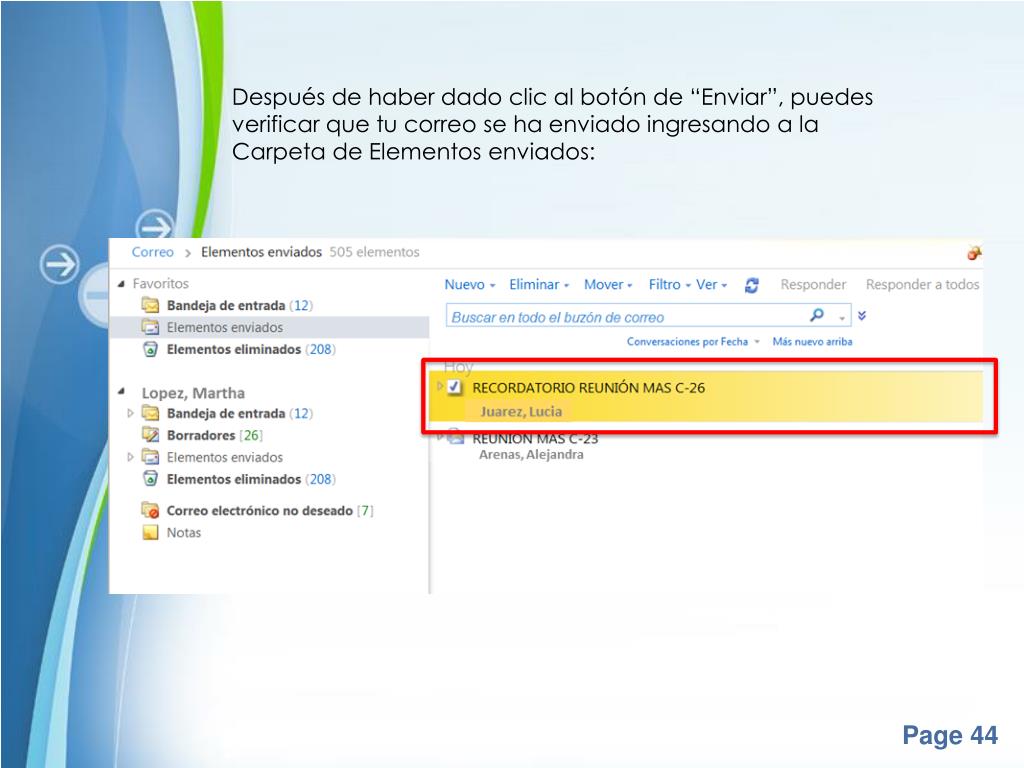The image size is (1024, 768).
Task: Click the Elementos enviados folder icon in Favoritos
Action: point(150,327)
